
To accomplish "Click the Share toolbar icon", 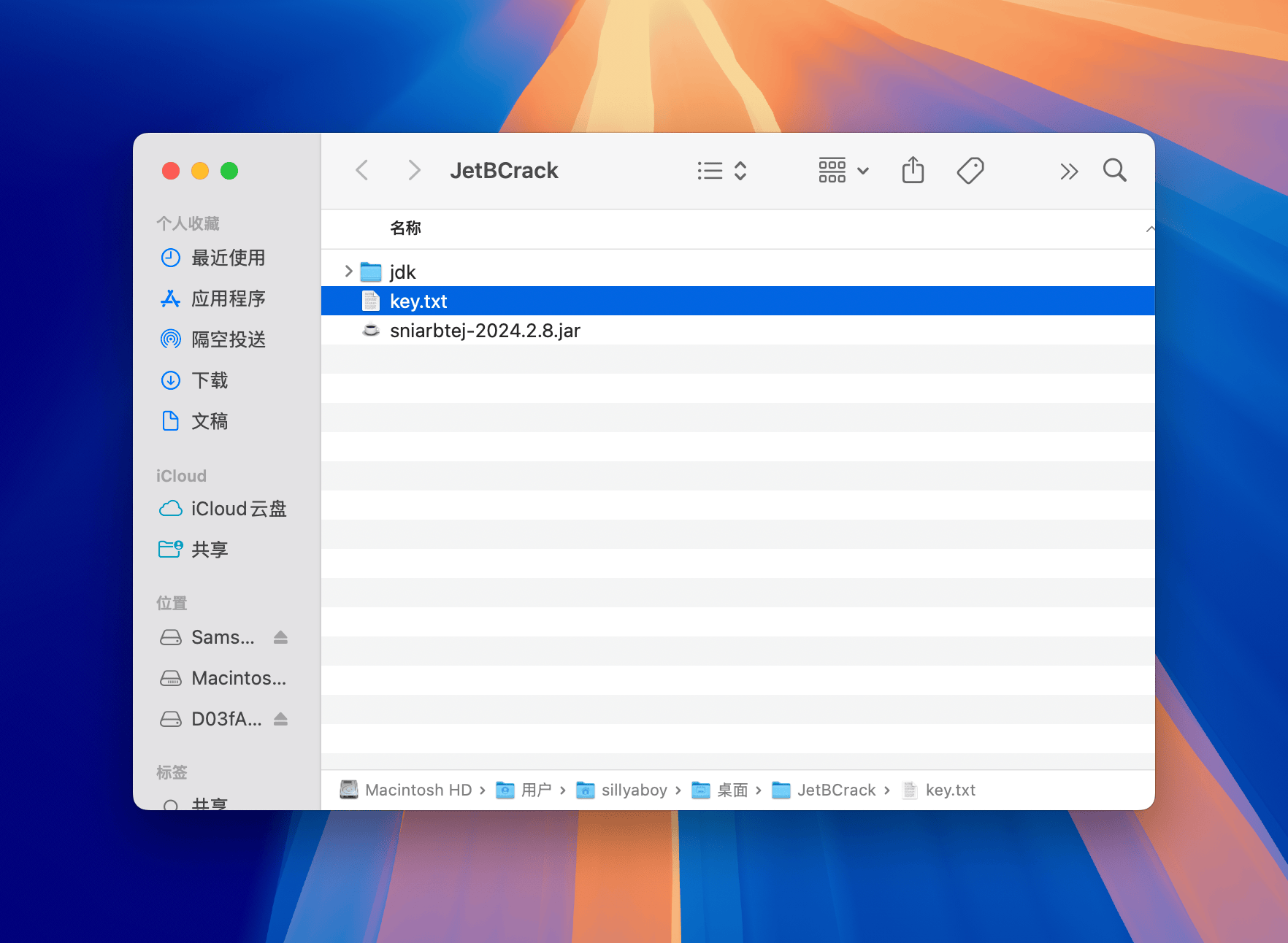I will (x=913, y=171).
